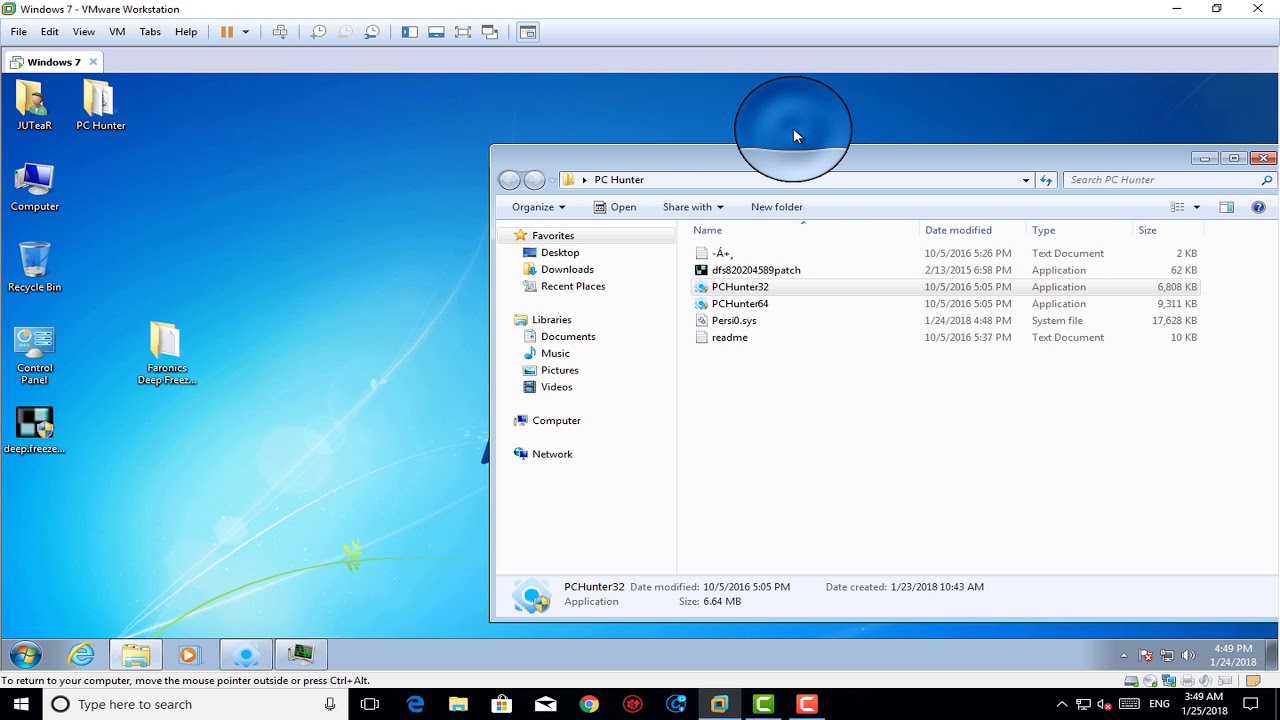This screenshot has width=1280, height=720.
Task: Open the Organize dropdown menu
Action: point(537,207)
